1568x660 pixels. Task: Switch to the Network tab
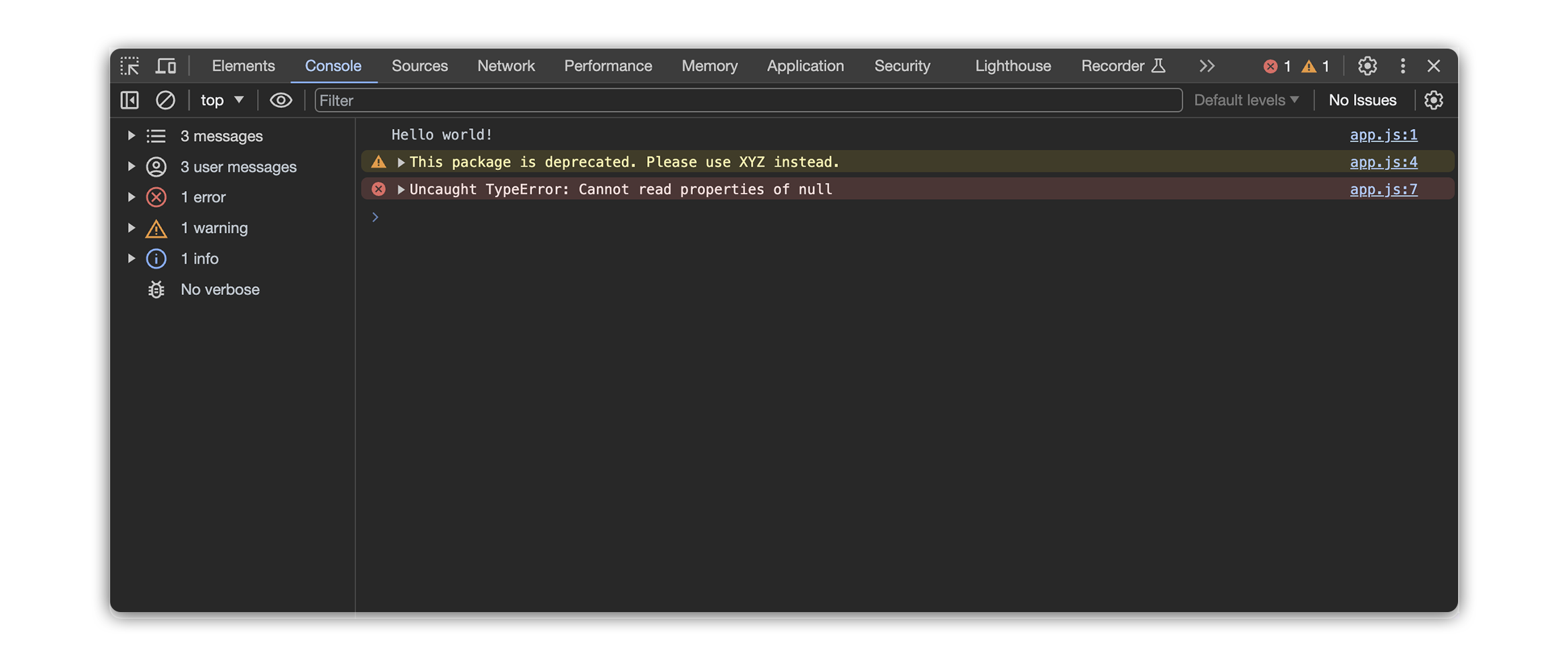tap(505, 66)
